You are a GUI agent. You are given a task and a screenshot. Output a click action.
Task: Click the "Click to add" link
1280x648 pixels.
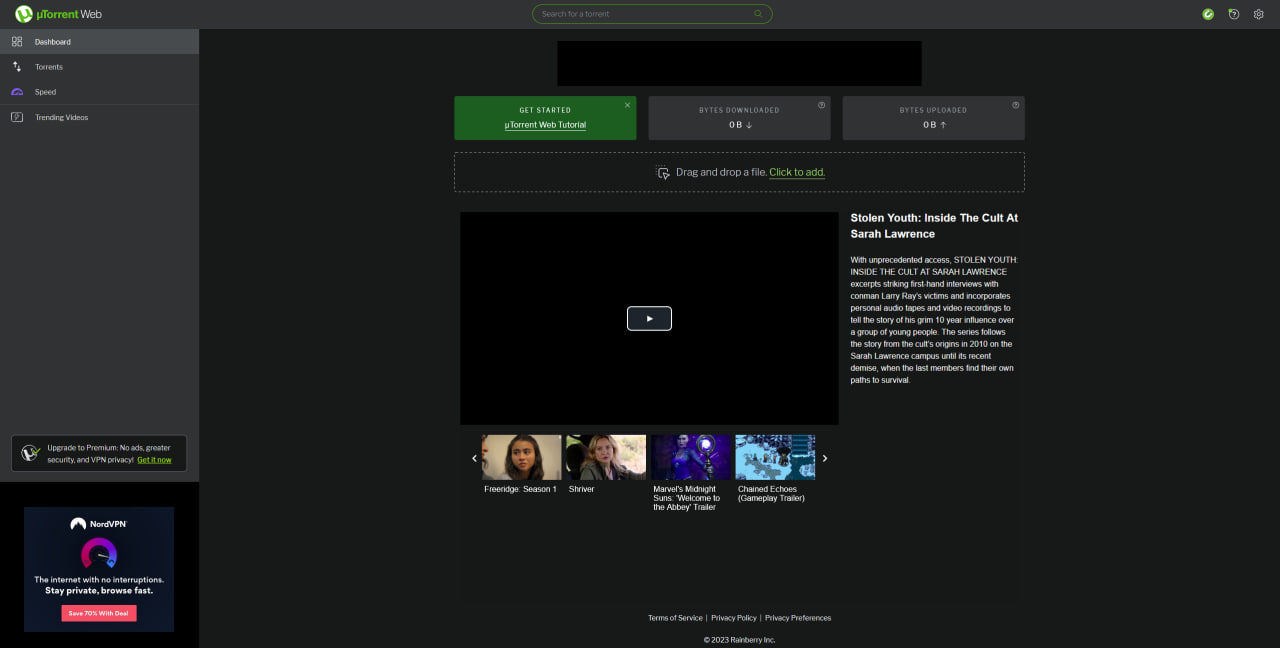(797, 172)
